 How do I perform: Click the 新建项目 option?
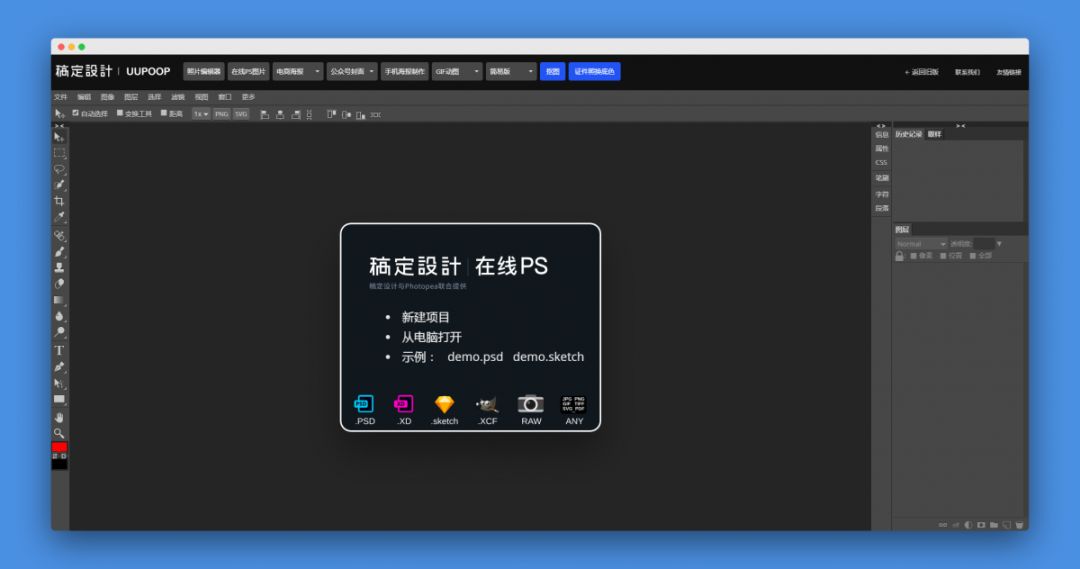(426, 318)
